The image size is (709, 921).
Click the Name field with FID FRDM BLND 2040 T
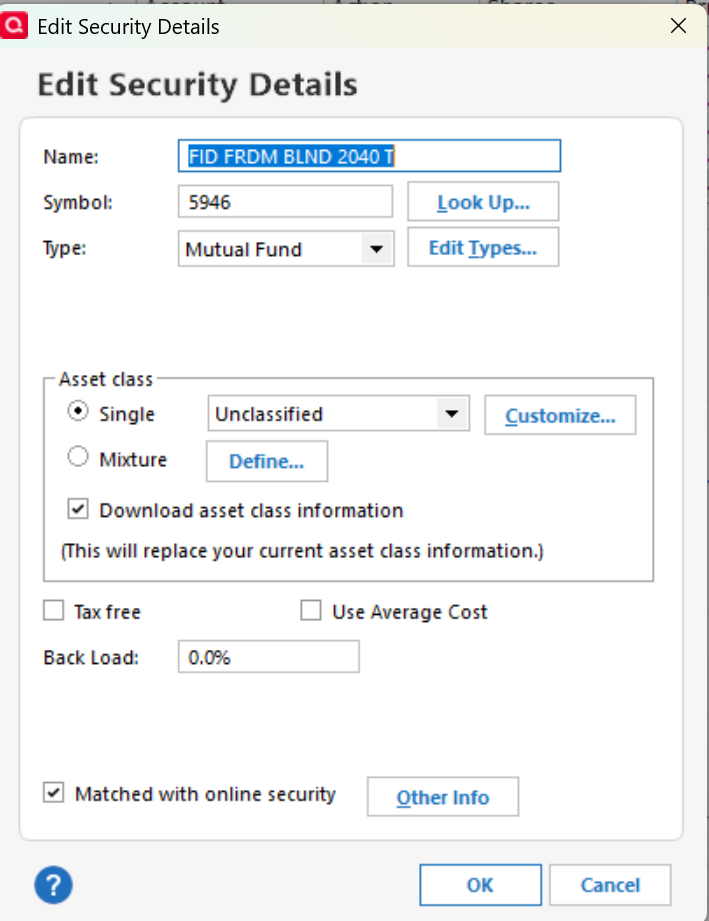point(369,156)
